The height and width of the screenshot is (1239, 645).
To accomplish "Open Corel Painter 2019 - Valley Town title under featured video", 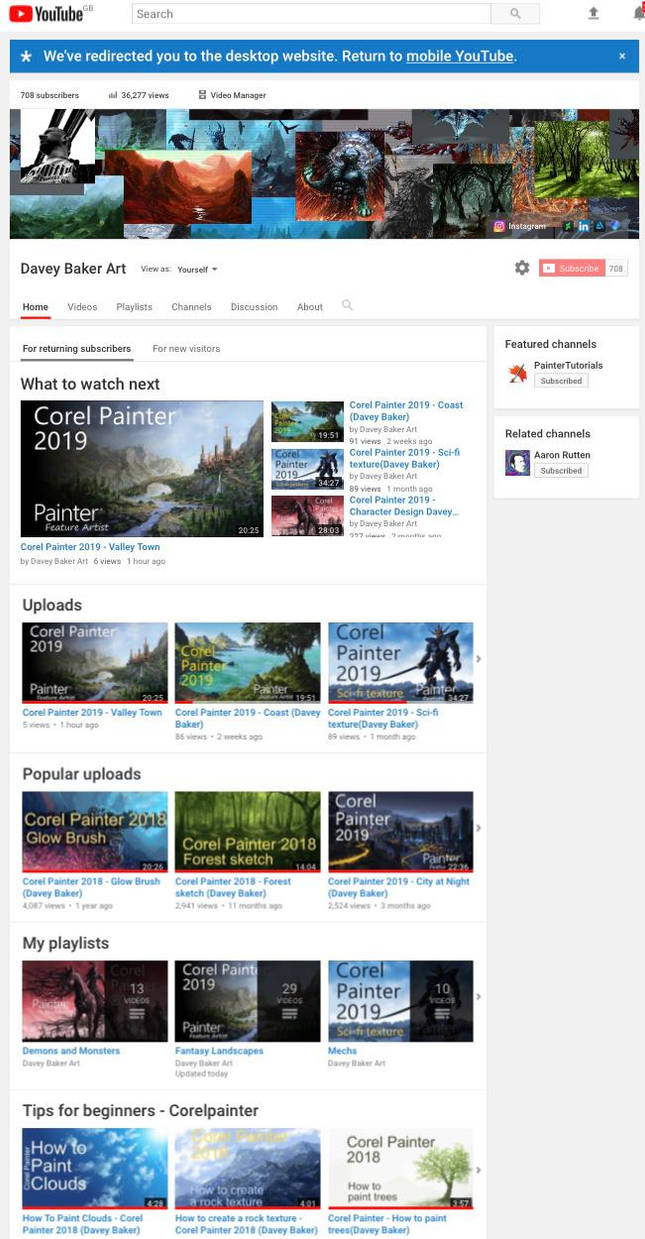I will 90,547.
